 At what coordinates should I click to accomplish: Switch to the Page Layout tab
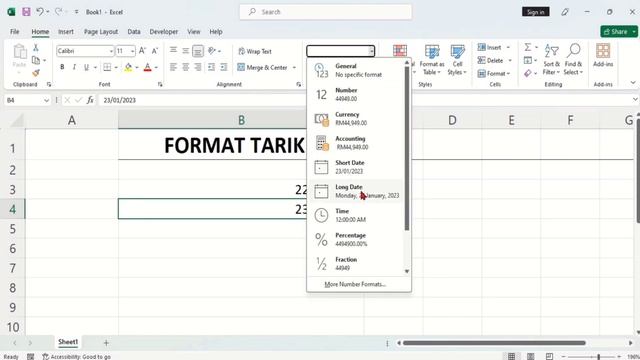(x=101, y=31)
